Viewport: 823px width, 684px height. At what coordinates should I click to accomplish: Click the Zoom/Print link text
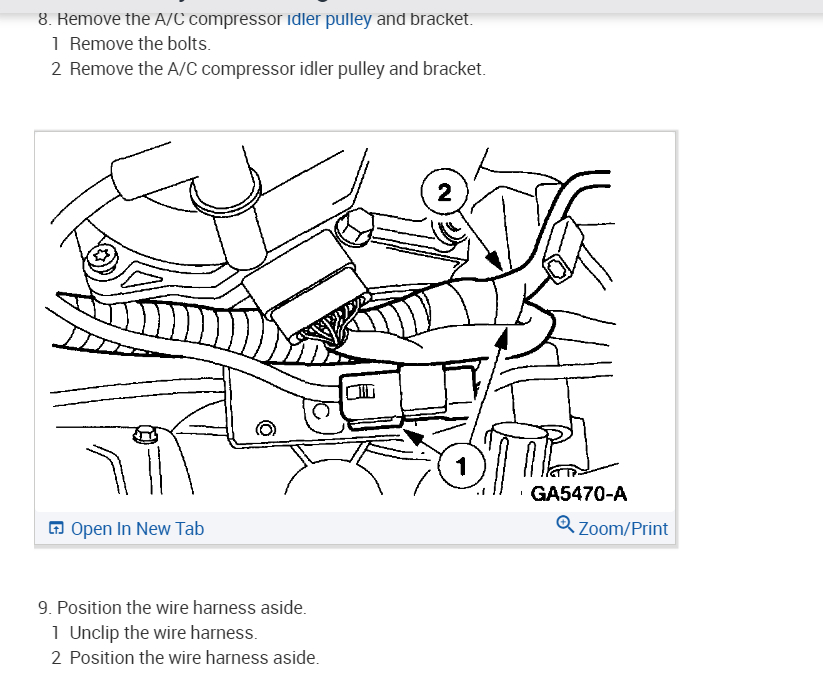tap(623, 529)
